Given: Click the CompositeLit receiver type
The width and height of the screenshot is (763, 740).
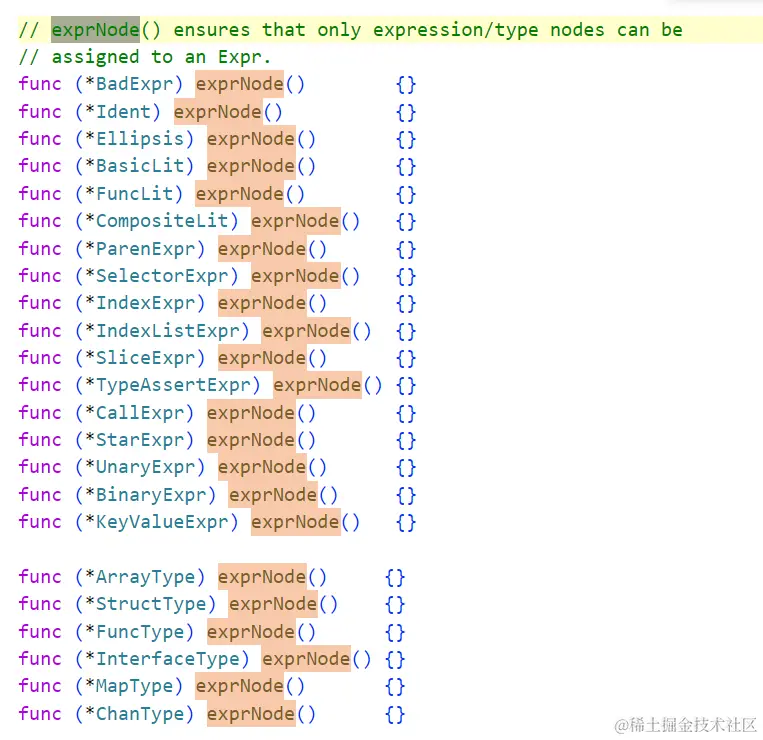Looking at the screenshot, I should point(162,221).
